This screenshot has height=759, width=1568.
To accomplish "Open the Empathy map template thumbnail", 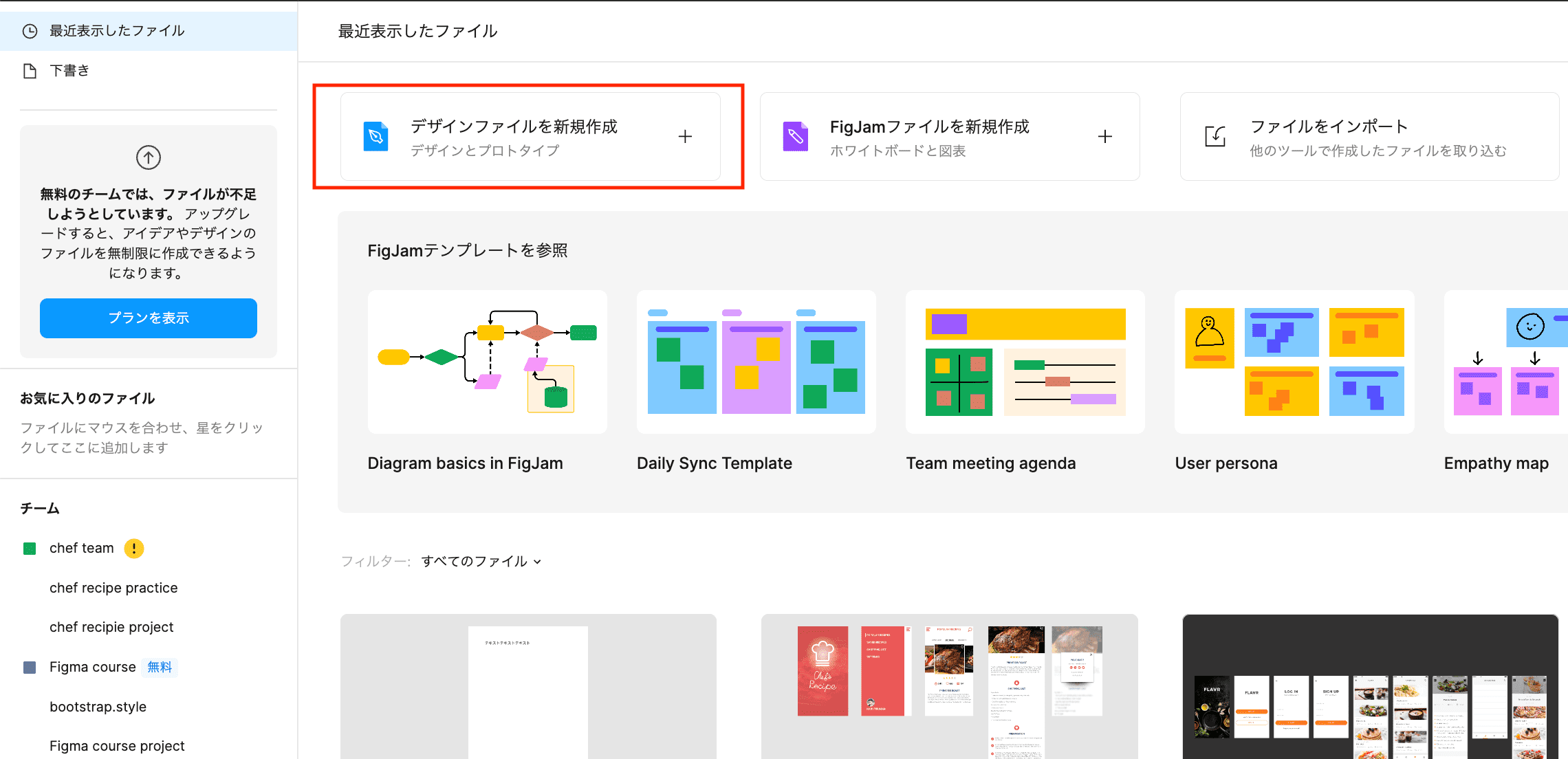I will pos(1506,362).
